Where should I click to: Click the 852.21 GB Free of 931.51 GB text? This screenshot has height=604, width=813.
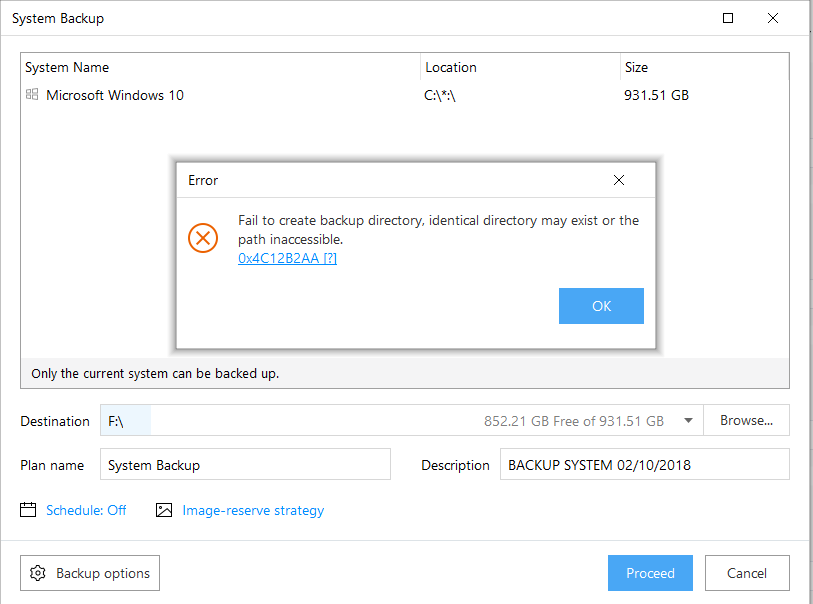[x=574, y=421]
